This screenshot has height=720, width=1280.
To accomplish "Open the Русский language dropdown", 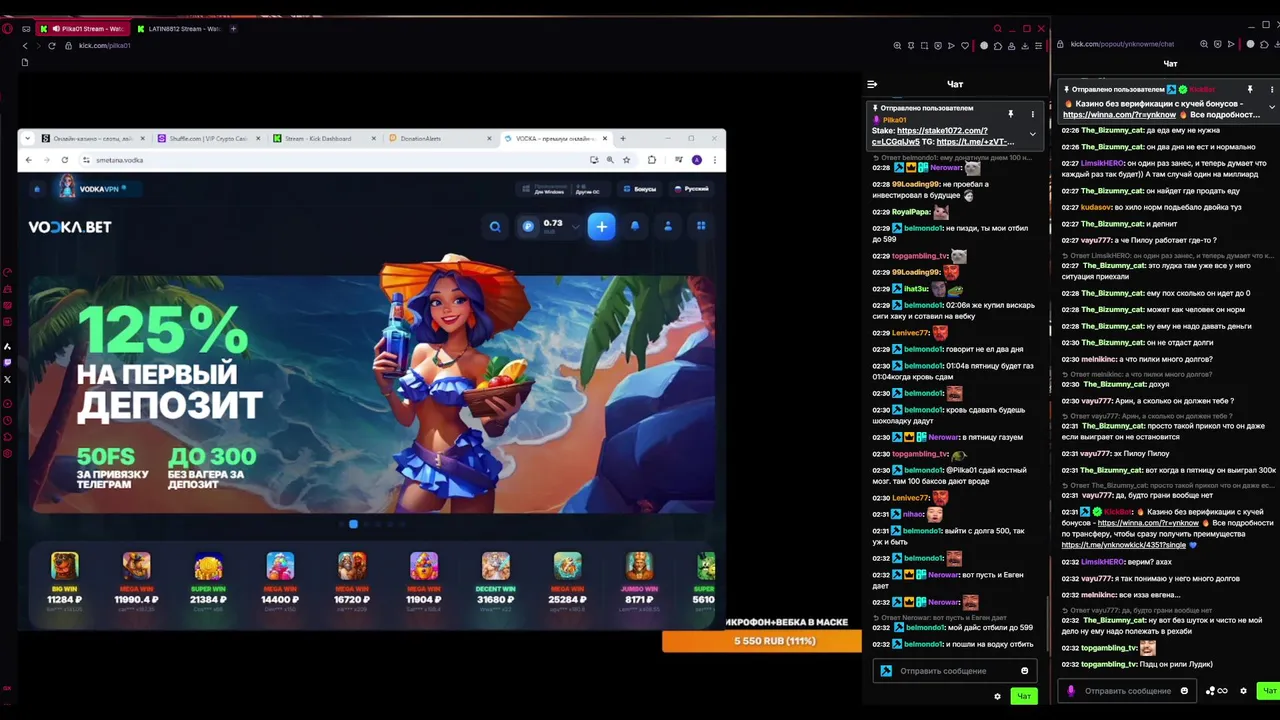I will click(x=692, y=189).
